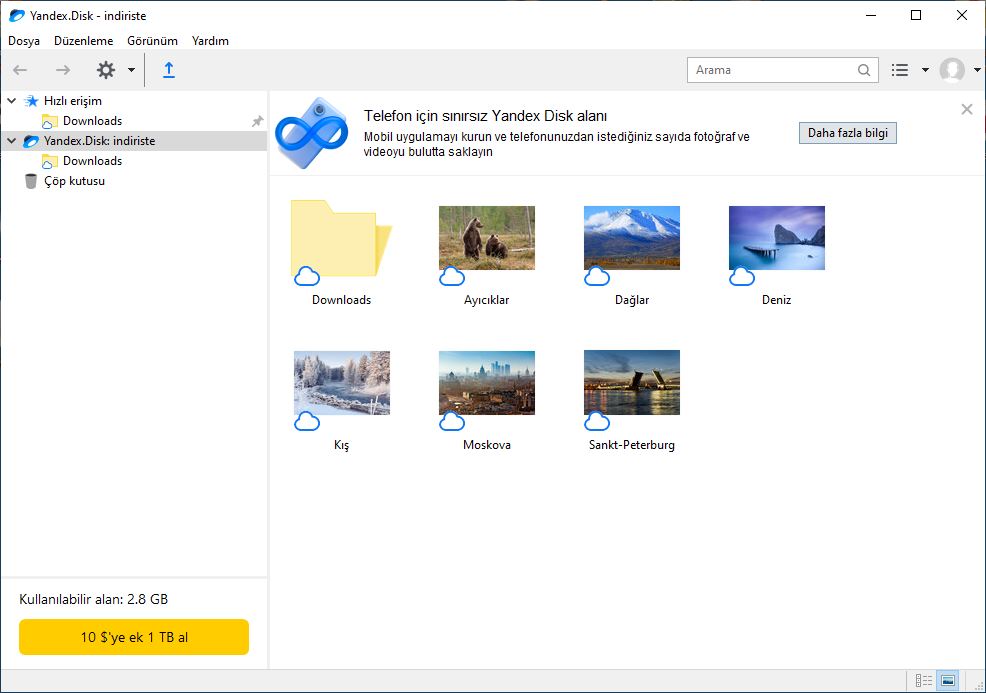Select the Ayıcıklar bear photo thumbnail
Viewport: 986px width, 693px height.
(487, 238)
